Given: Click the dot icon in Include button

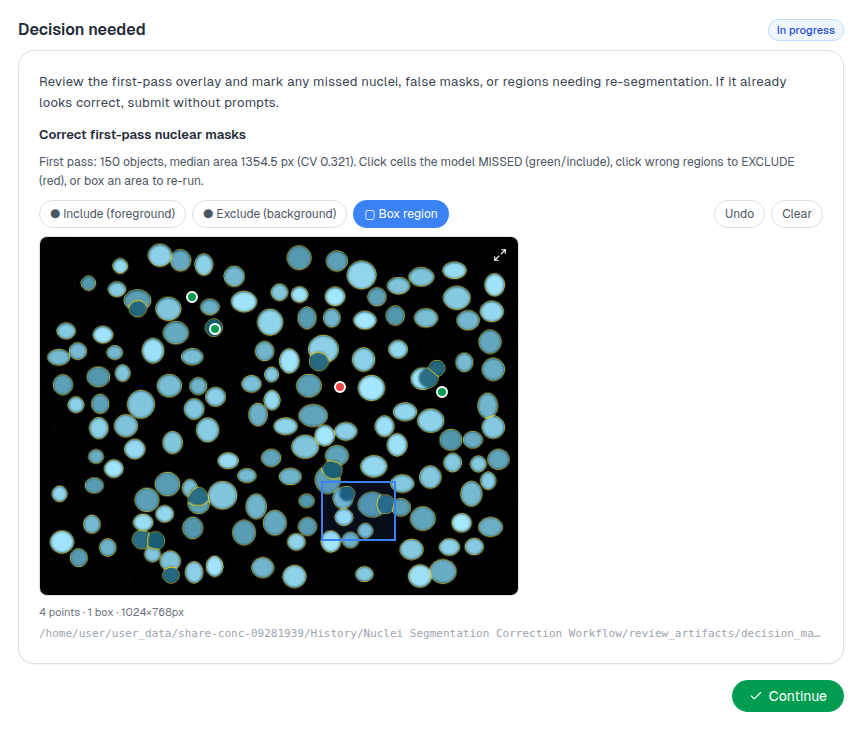Looking at the screenshot, I should (55, 214).
